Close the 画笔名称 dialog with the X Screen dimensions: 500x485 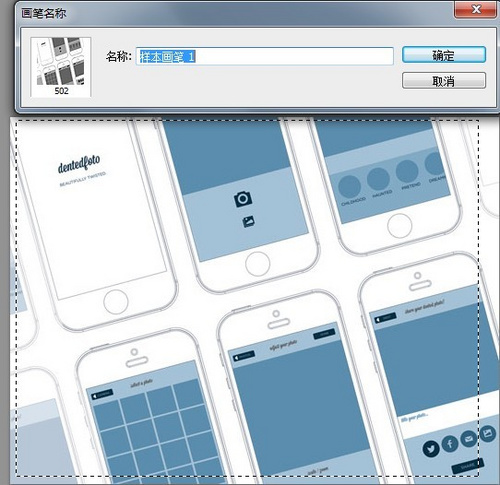[476, 9]
